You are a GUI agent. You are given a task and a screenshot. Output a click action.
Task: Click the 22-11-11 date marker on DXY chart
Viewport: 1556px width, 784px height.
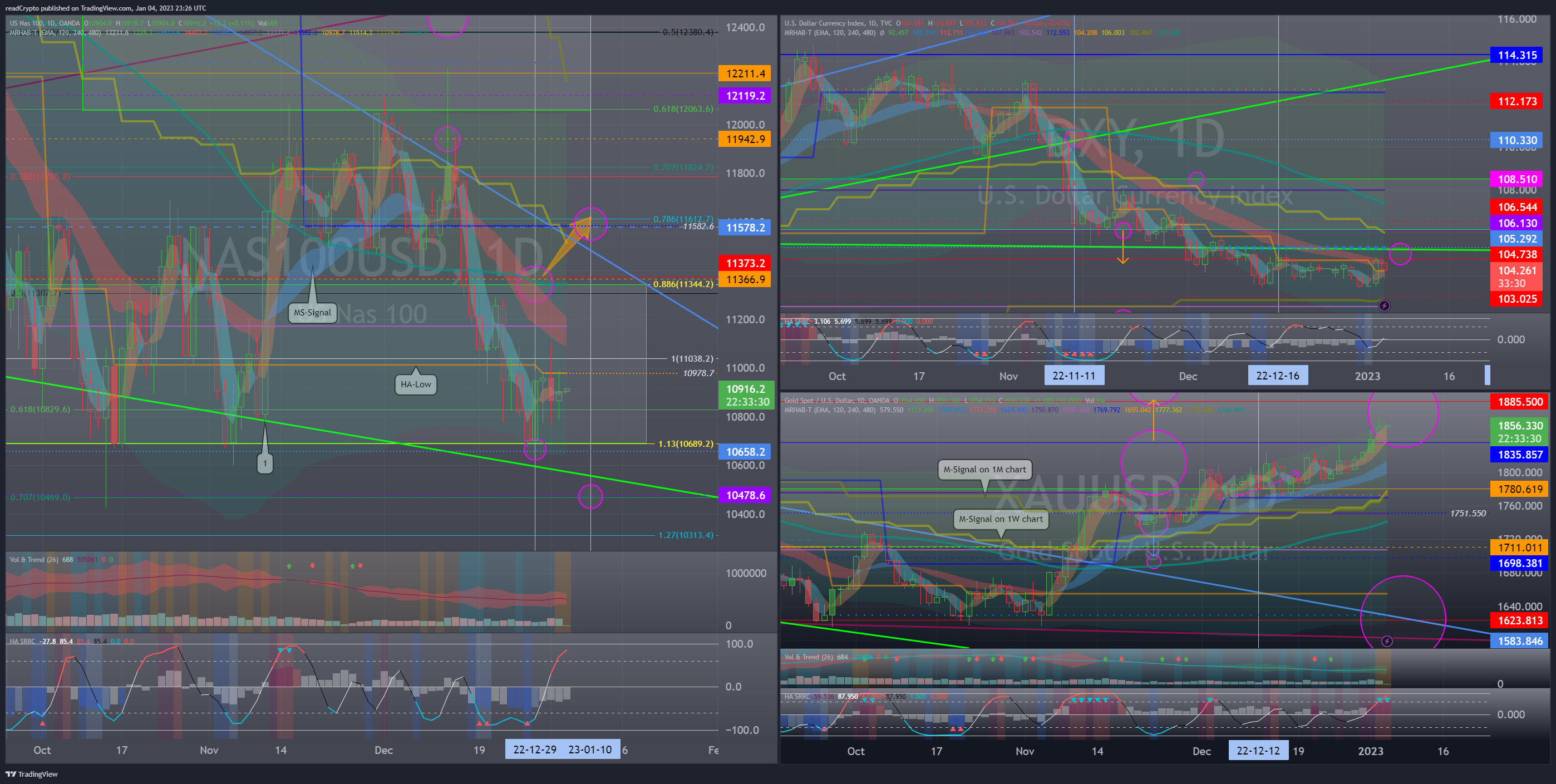point(1074,376)
